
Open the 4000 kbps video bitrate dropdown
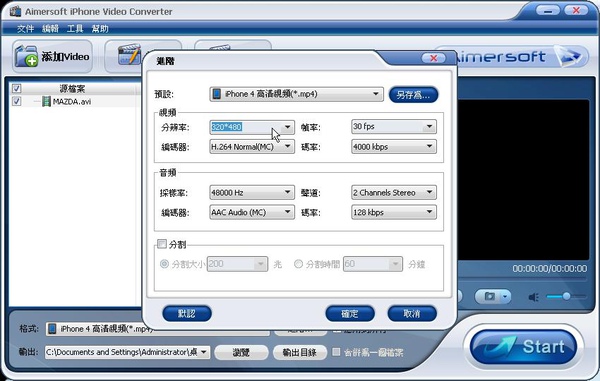point(394,147)
